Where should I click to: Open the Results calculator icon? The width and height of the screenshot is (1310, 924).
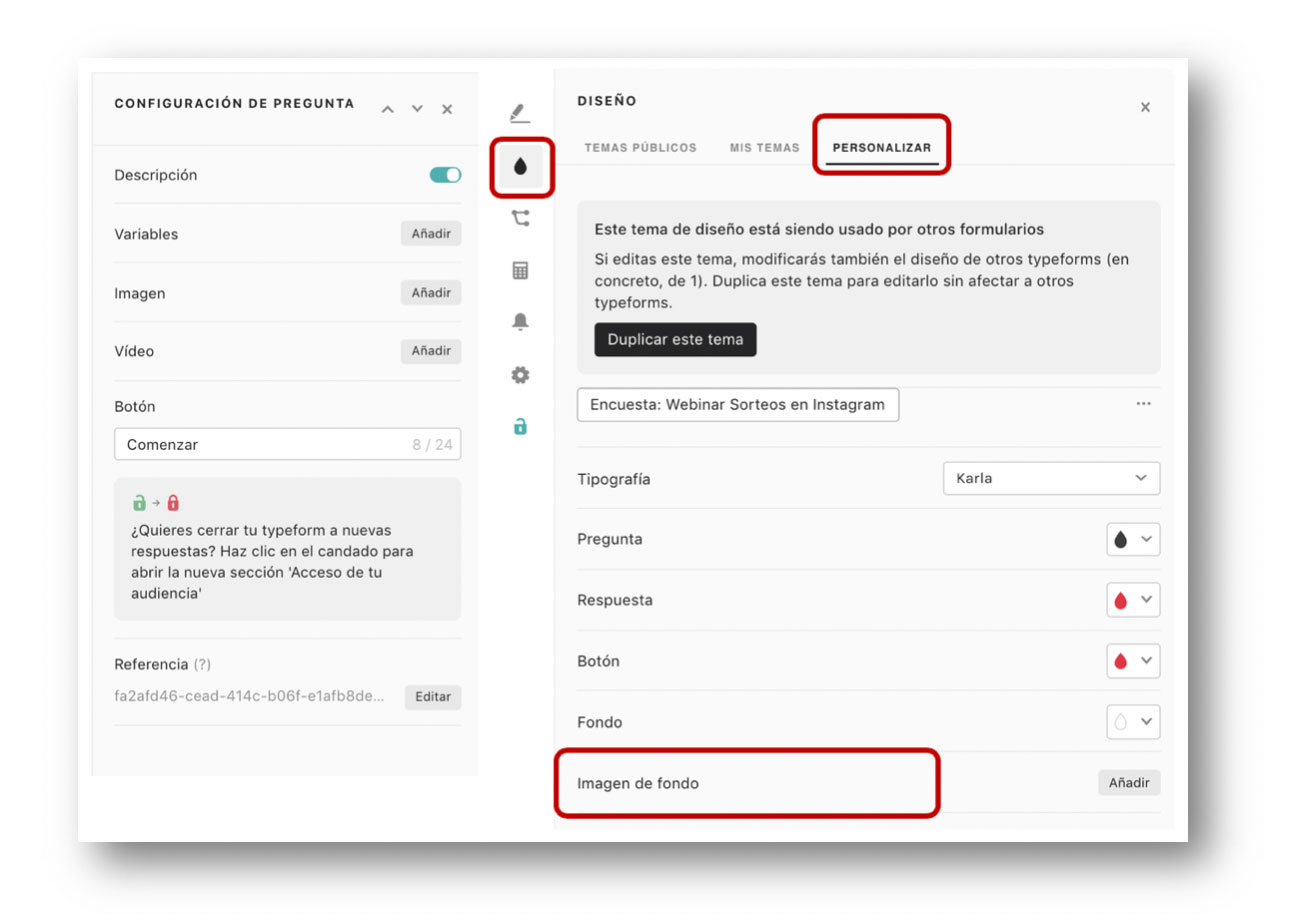[x=520, y=270]
